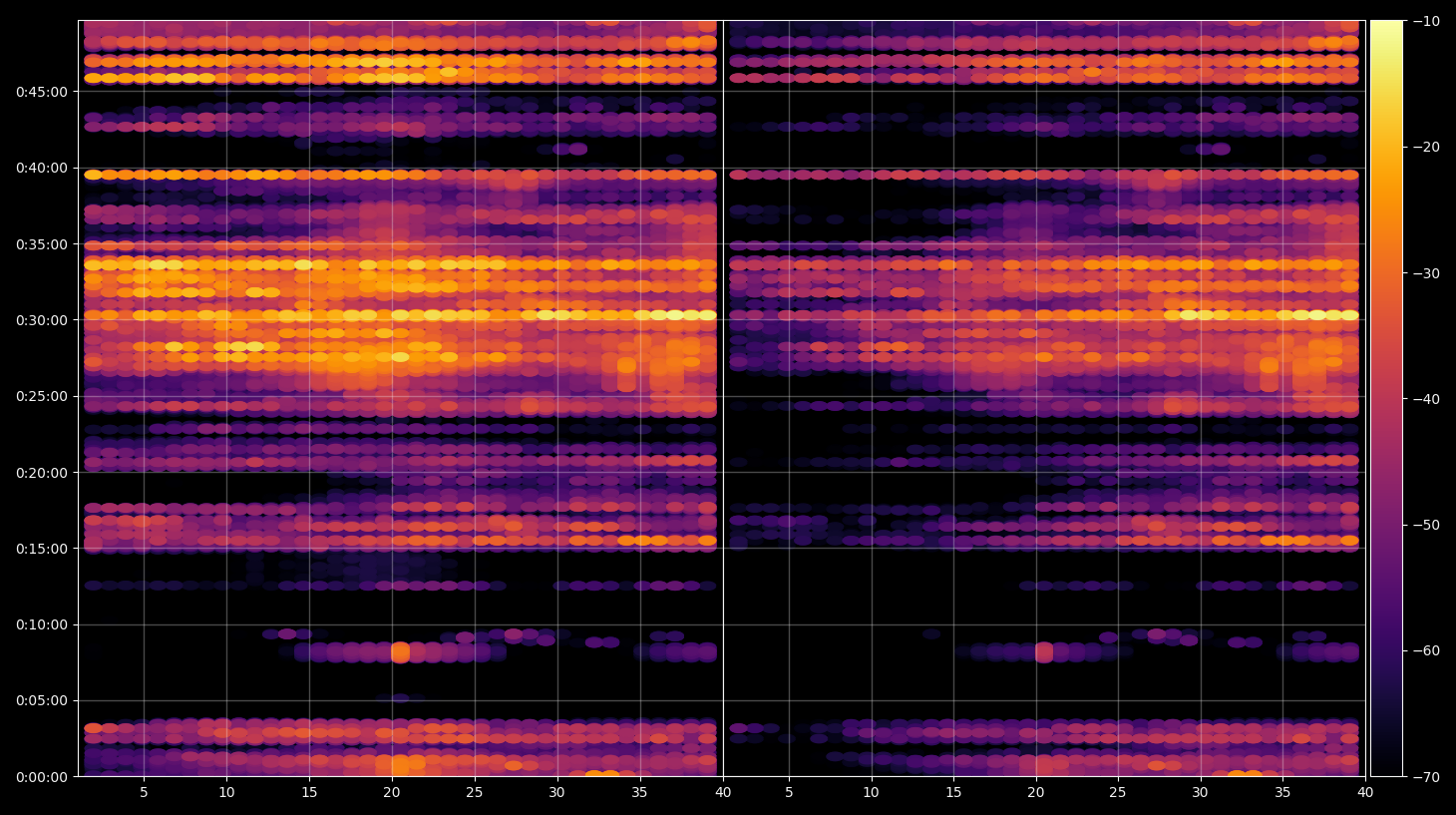The height and width of the screenshot is (815, 1456).
Task: Click the −70 colorbar label
Action: click(1426, 777)
